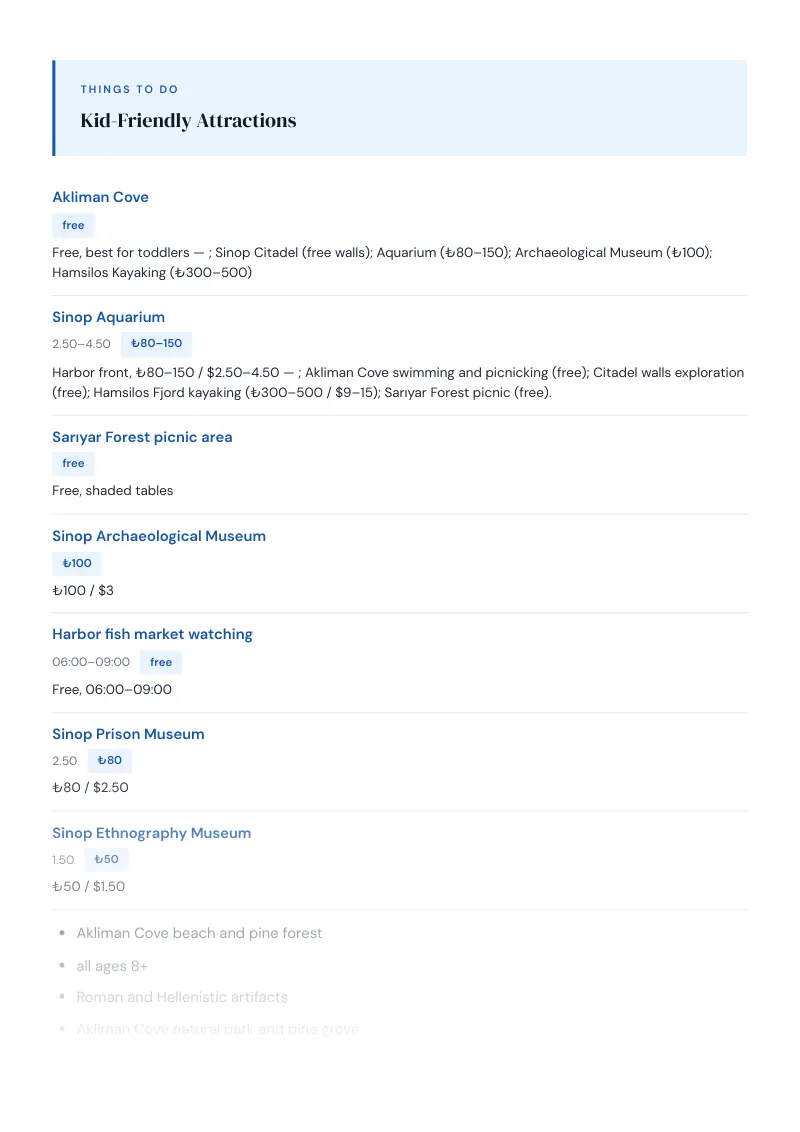Open Sinop Archaeological Museum heading
Screen dimensions: 800x1132
point(159,536)
